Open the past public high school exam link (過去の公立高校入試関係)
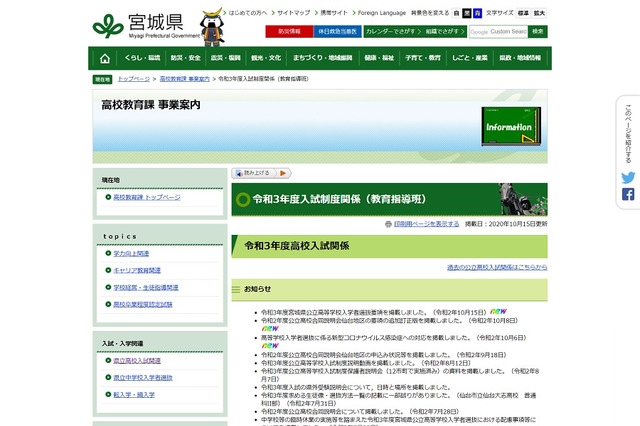The height and width of the screenshot is (426, 640). point(497,268)
